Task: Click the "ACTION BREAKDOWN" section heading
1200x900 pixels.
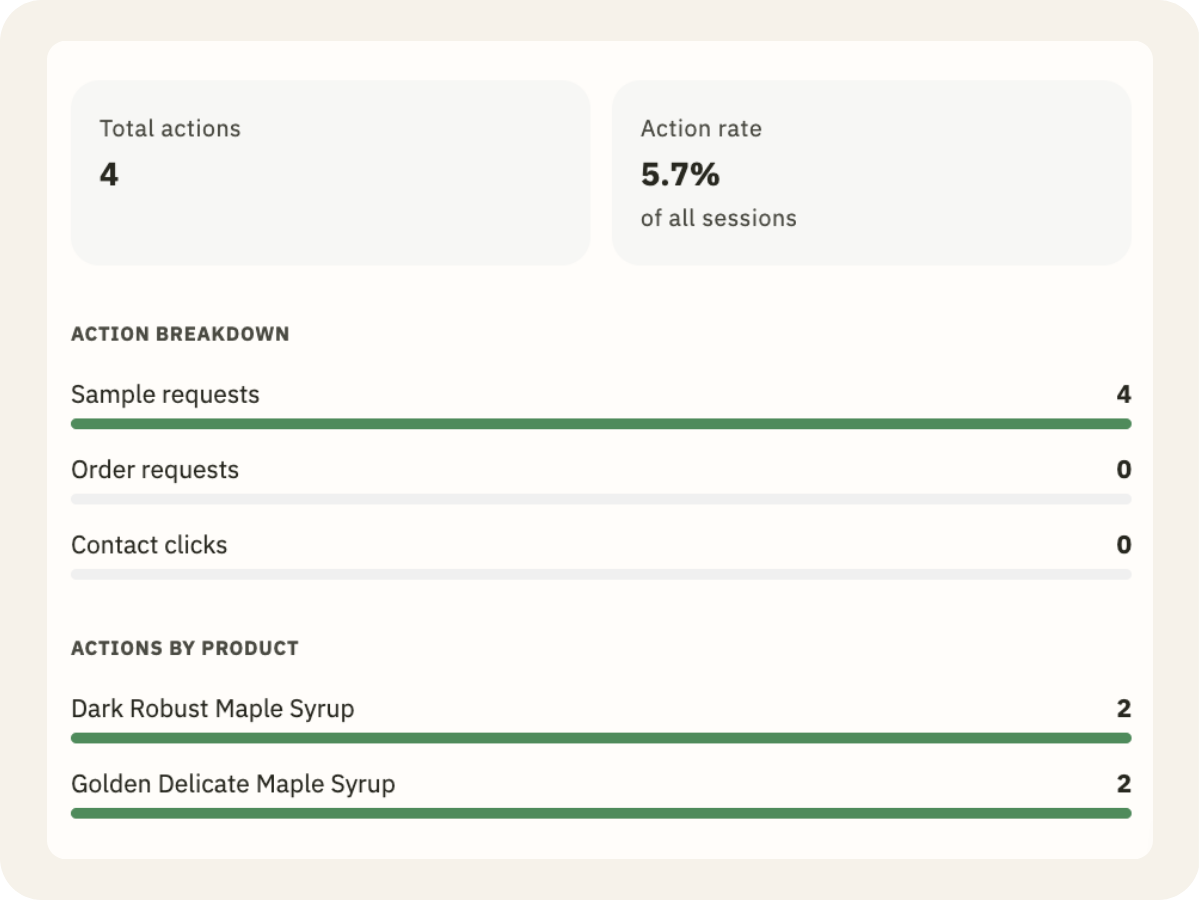Action: 180,334
